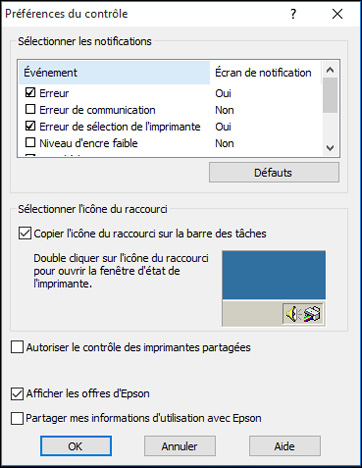Check Partager mes informations d'utilisation avec Epson
362x468 pixels.
(17, 418)
